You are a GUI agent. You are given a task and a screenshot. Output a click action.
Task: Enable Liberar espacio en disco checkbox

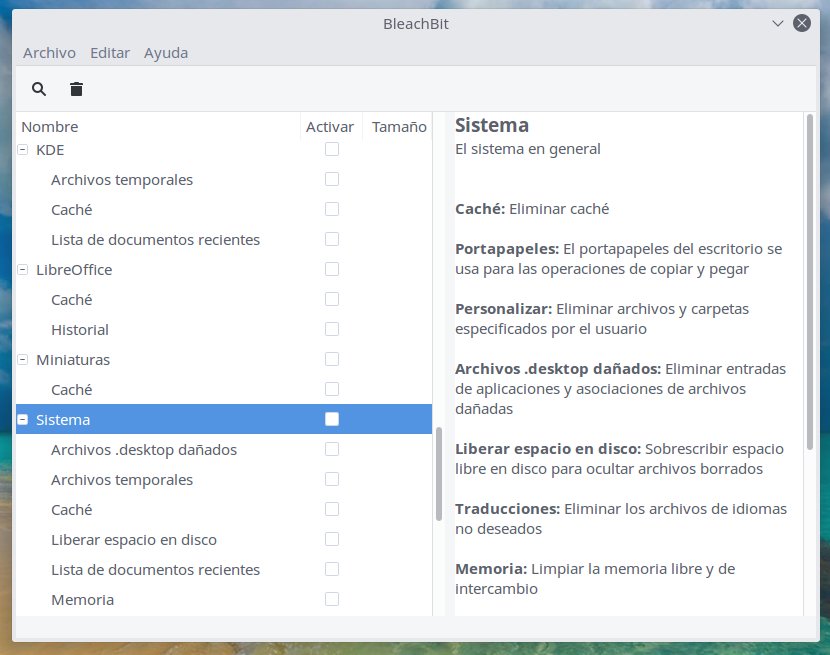click(332, 539)
